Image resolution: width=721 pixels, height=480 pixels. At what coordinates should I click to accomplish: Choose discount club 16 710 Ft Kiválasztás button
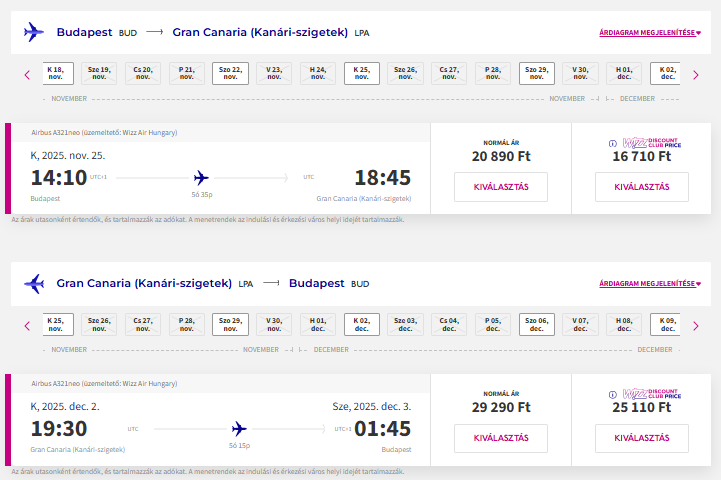(641, 187)
